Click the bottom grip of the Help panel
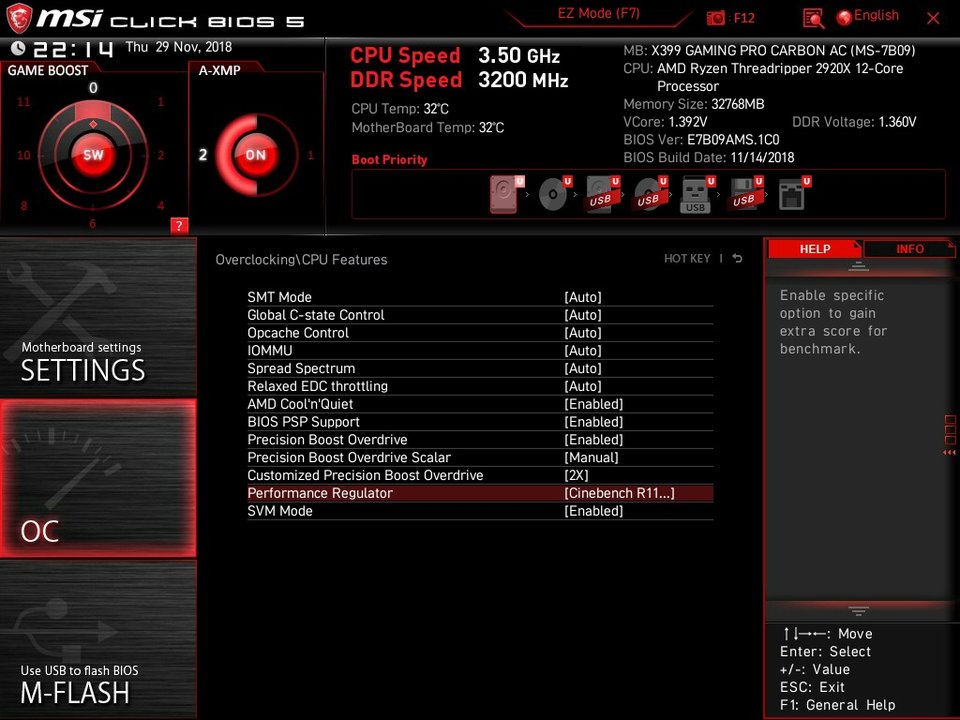 pyautogui.click(x=858, y=610)
